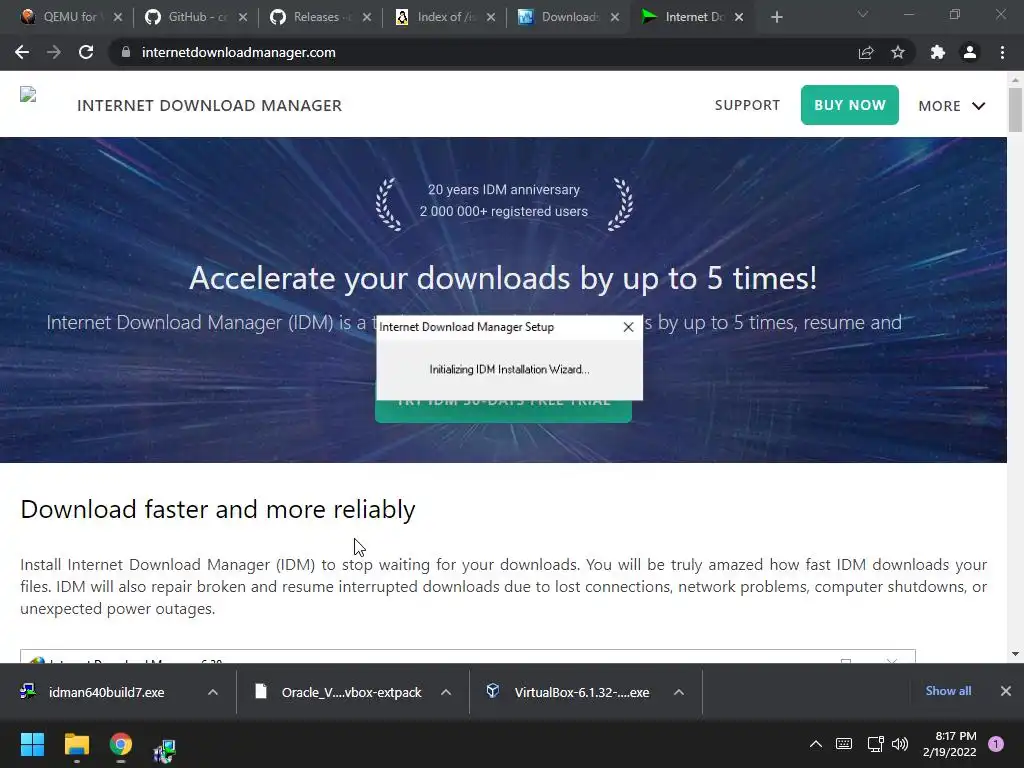Open the notification badge
The height and width of the screenshot is (768, 1024).
pos(996,744)
